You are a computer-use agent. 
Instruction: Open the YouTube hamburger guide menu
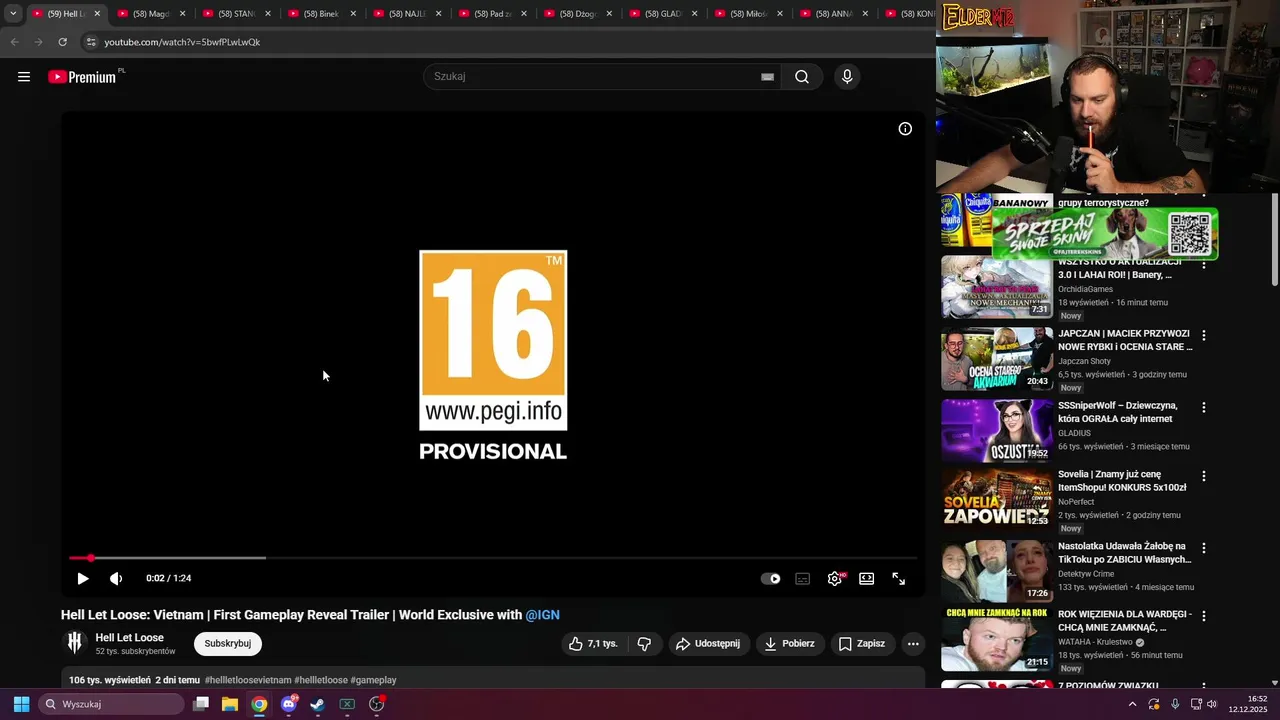(x=24, y=77)
